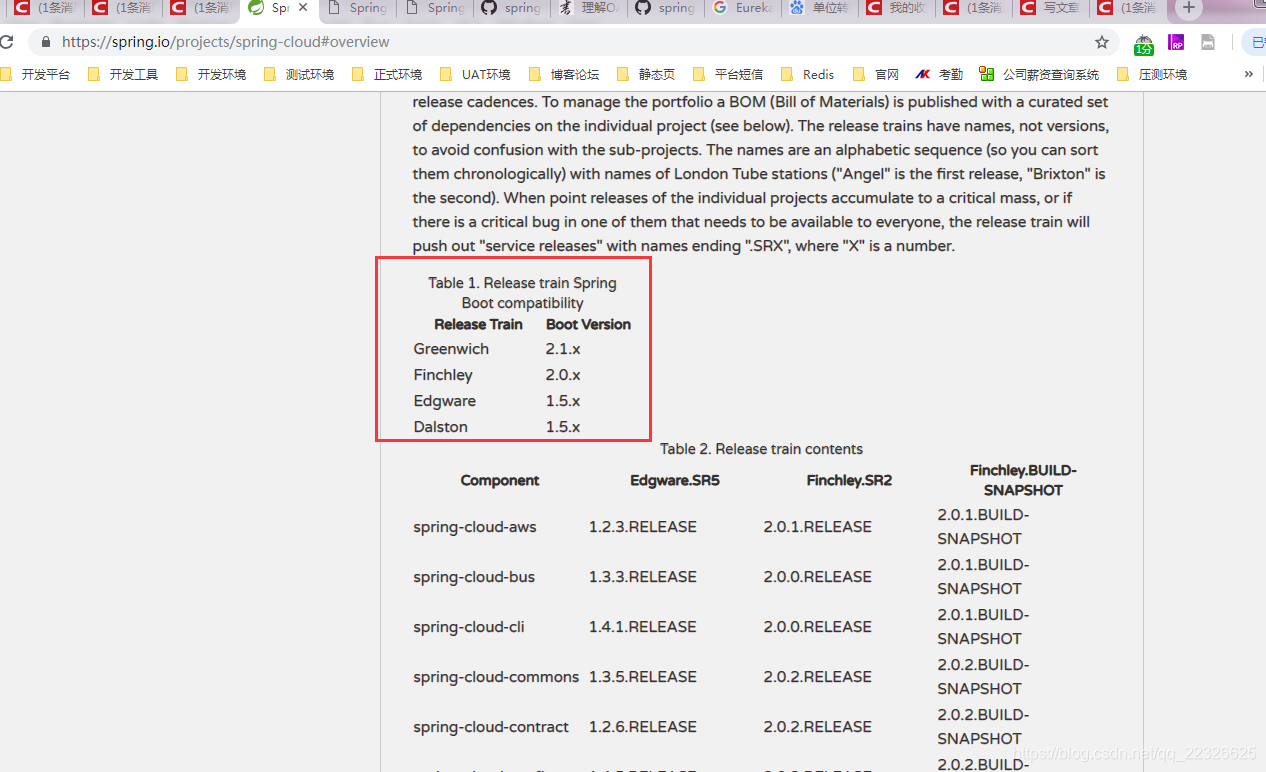The width and height of the screenshot is (1266, 772).
Task: Open the purple RP extension icon
Action: coord(1176,42)
